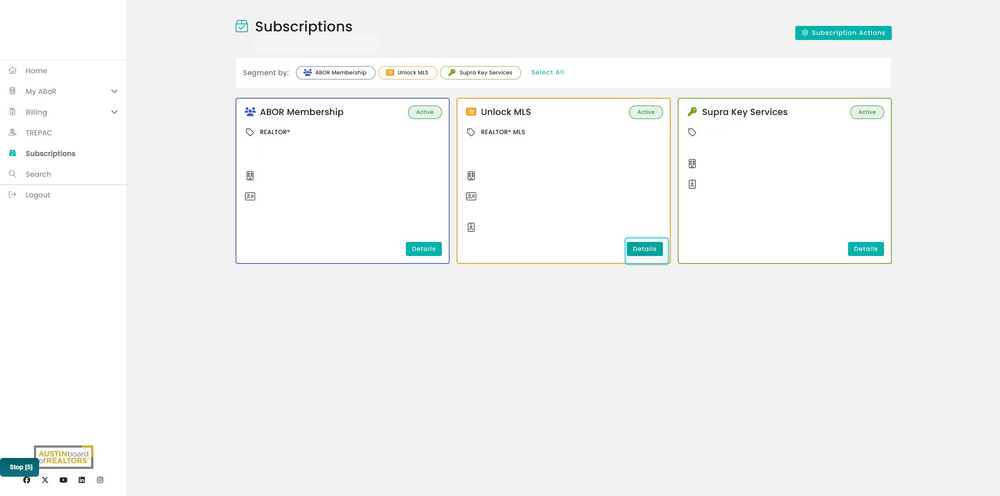Click the Home house icon
The height and width of the screenshot is (496, 1000).
coord(12,71)
